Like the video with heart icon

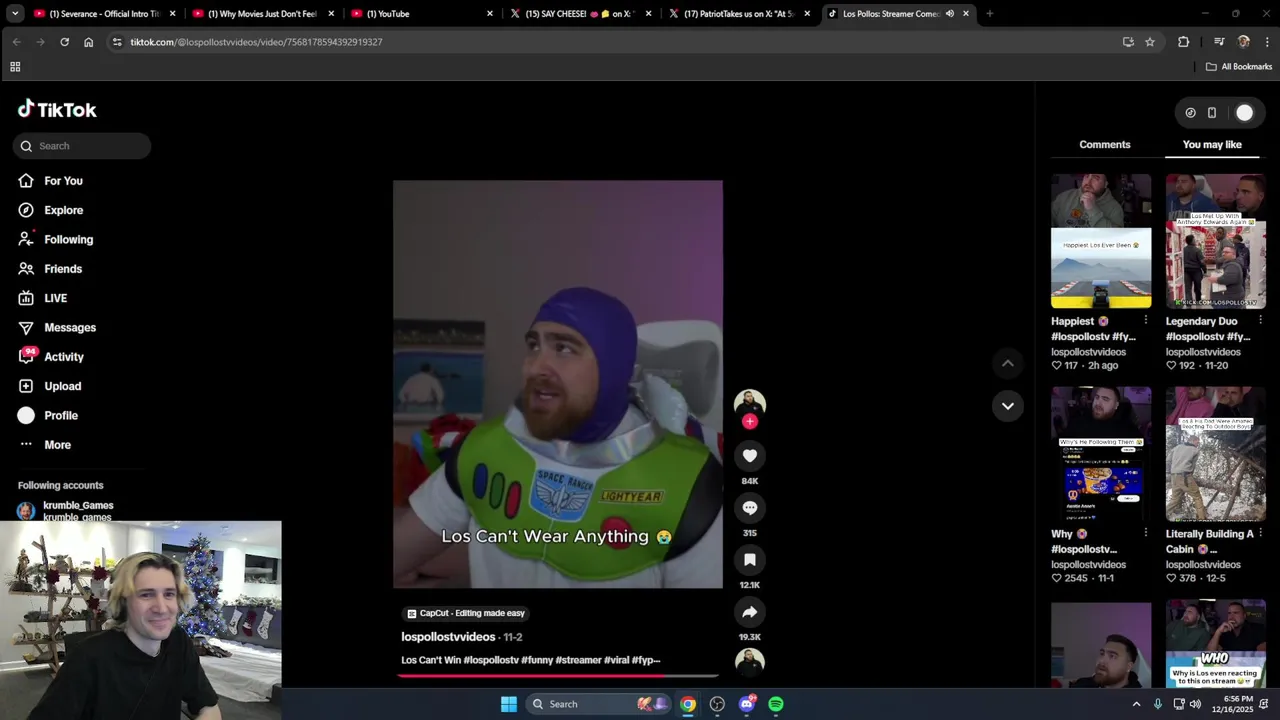point(749,456)
